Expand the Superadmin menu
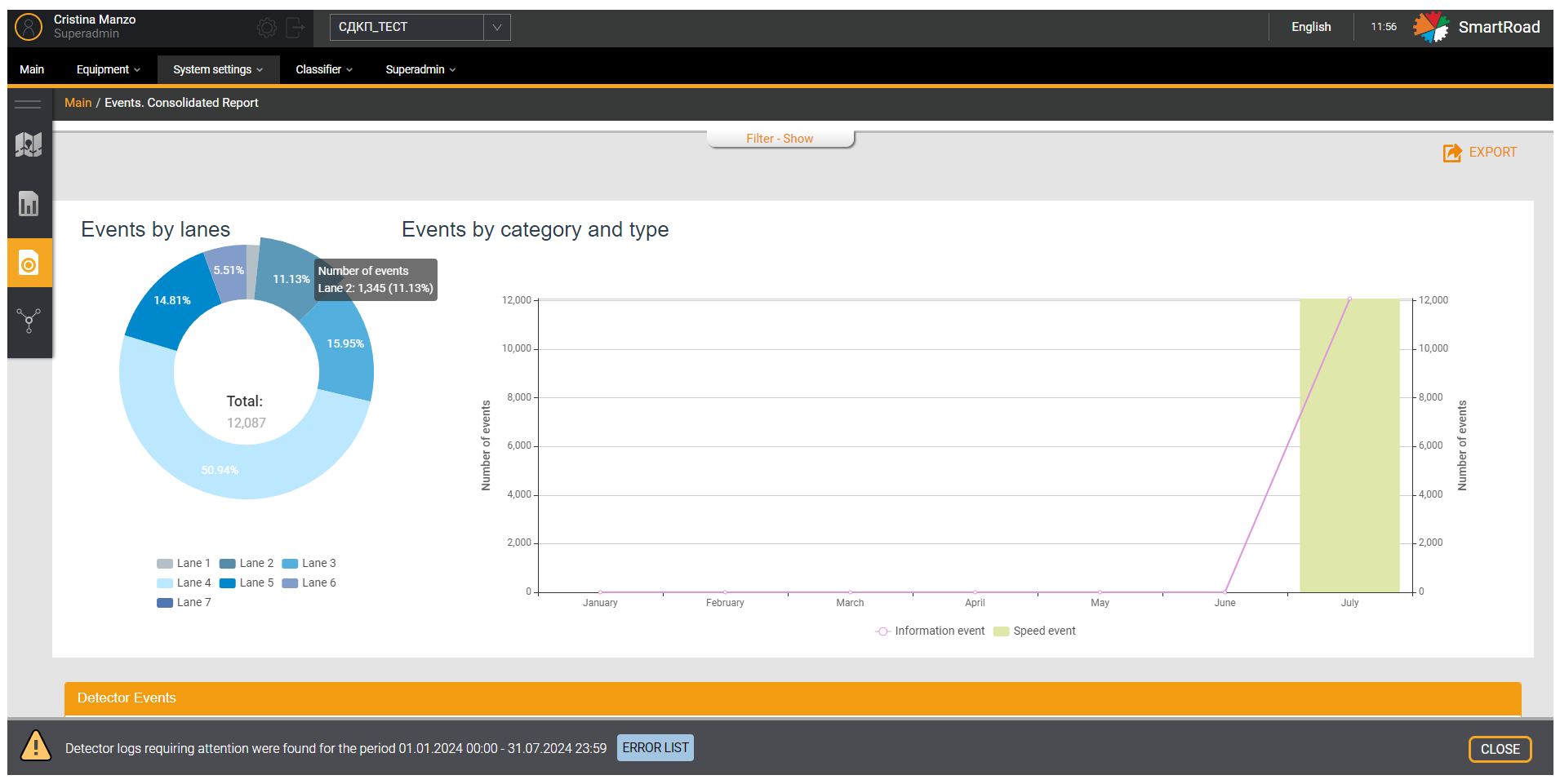Viewport: 1560px width, 784px height. (x=420, y=69)
